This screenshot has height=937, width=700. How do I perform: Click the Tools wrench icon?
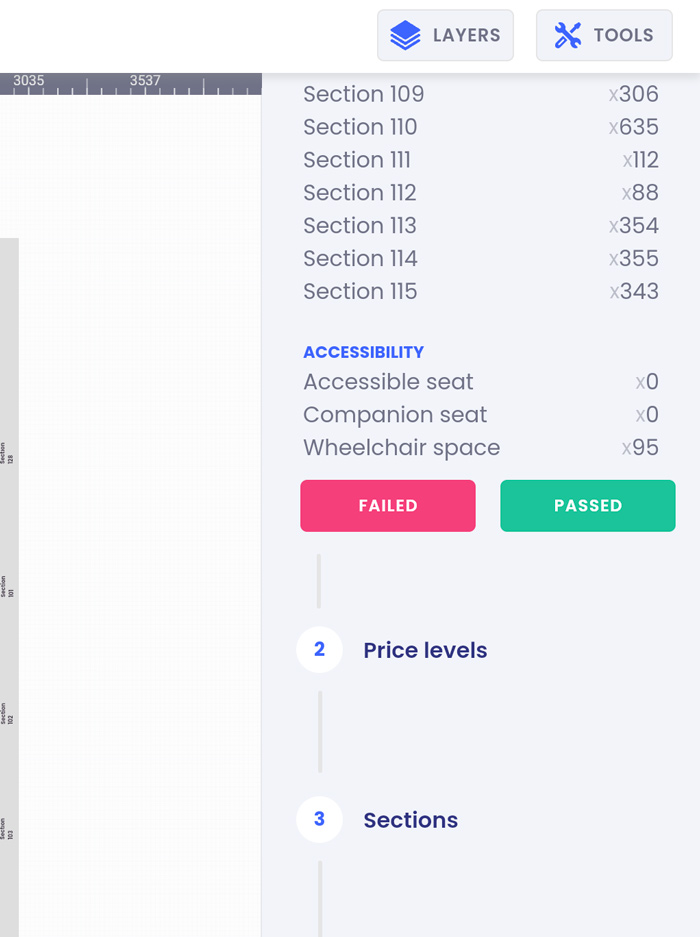click(567, 35)
